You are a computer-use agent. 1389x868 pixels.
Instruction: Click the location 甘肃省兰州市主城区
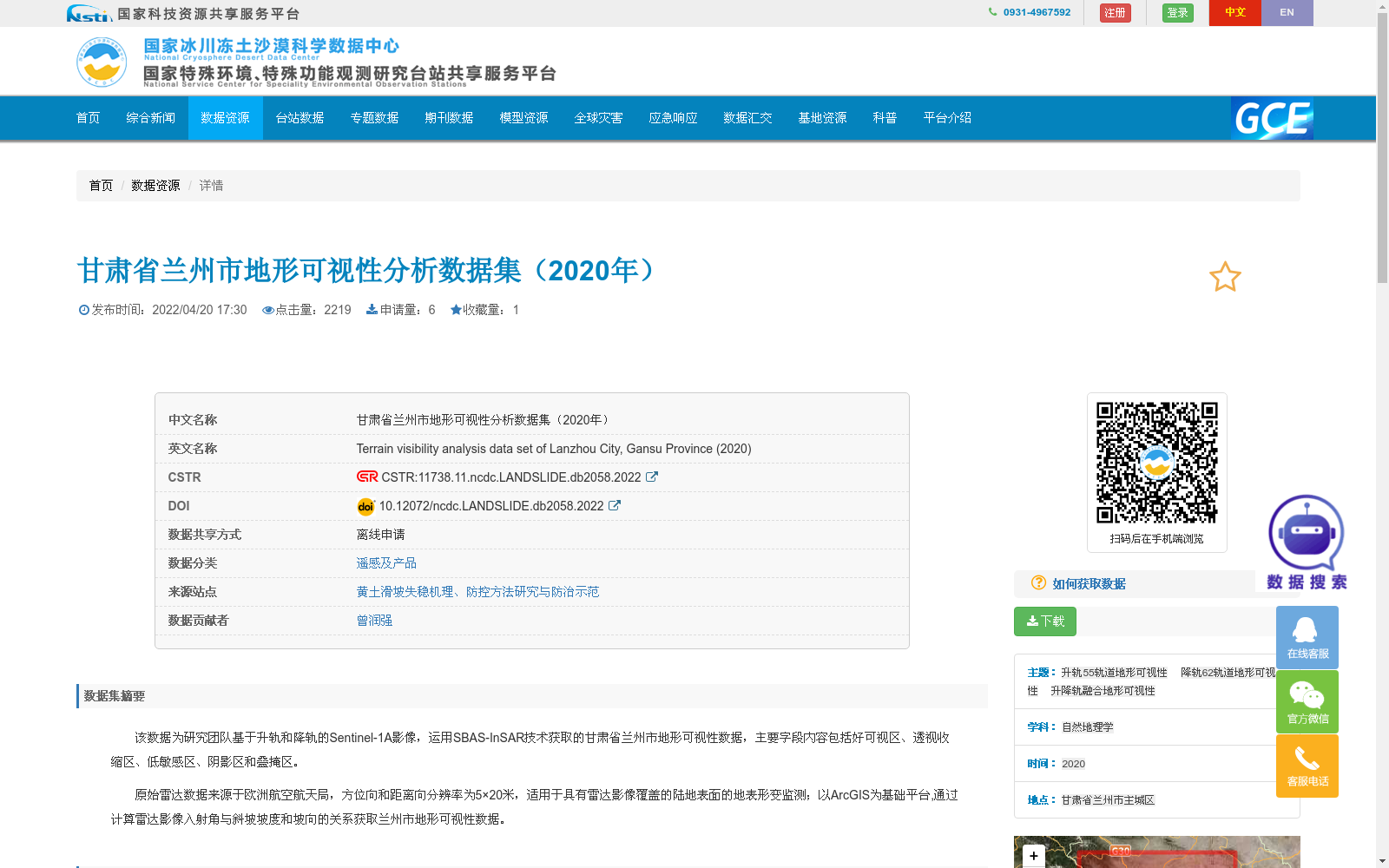point(1108,800)
